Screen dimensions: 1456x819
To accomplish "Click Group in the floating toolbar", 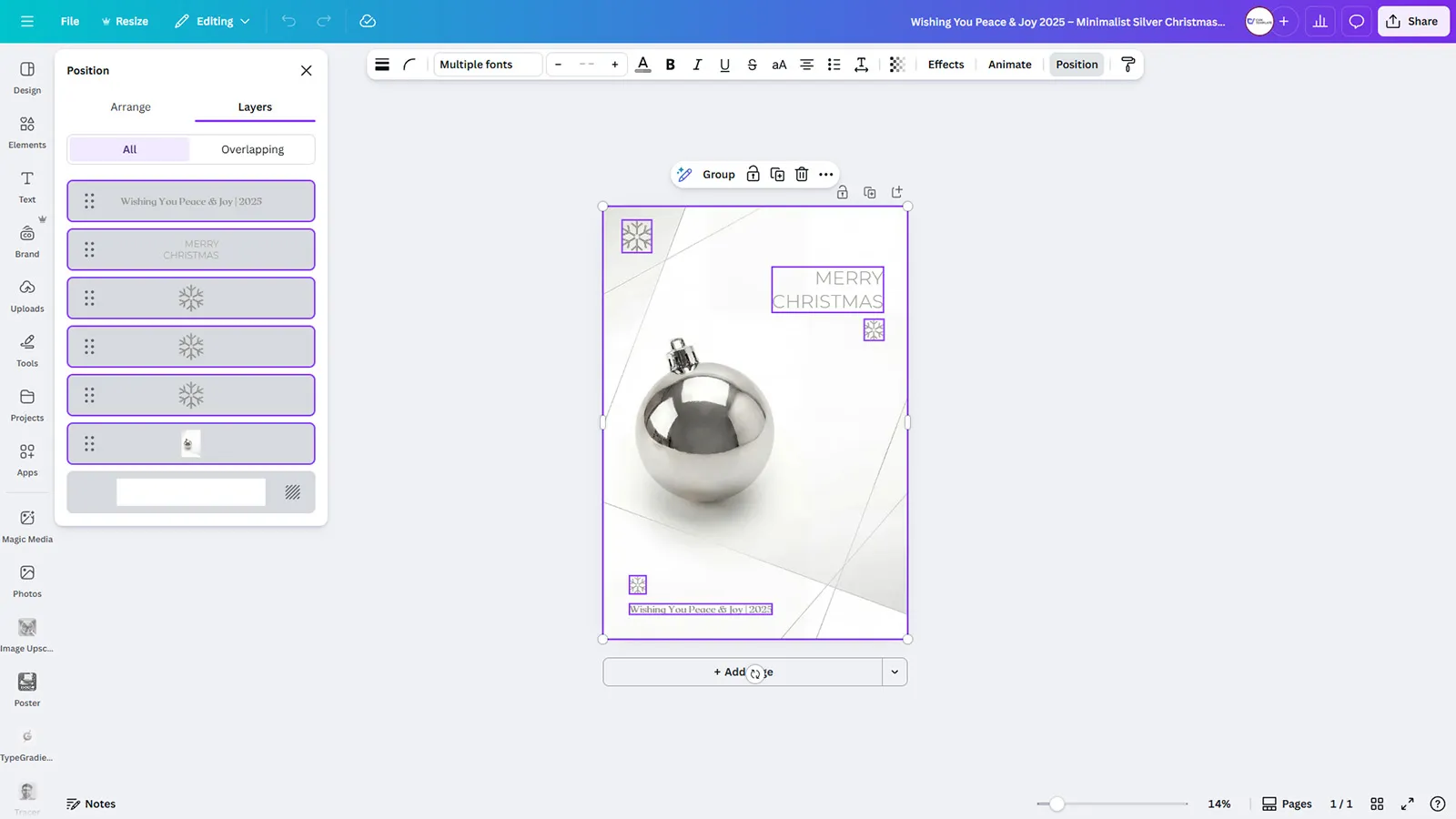I will (x=718, y=175).
